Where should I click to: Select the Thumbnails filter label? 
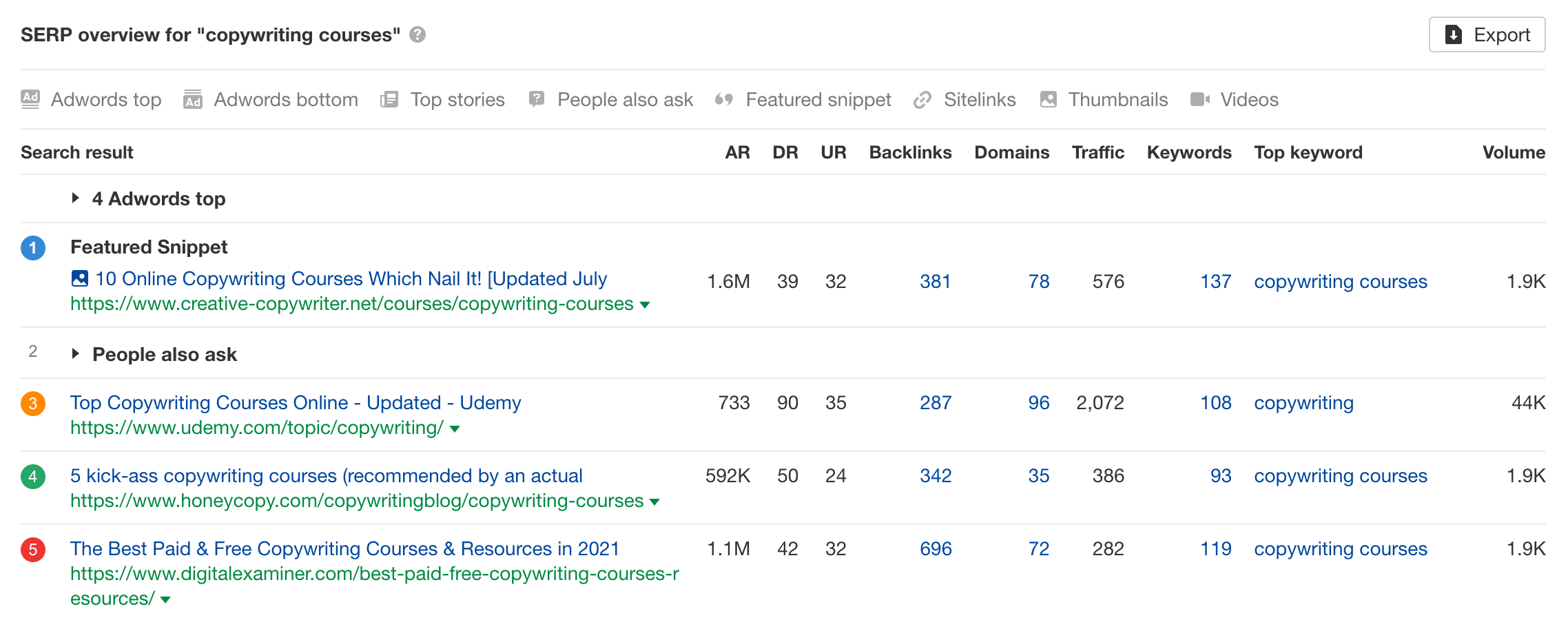point(1118,99)
